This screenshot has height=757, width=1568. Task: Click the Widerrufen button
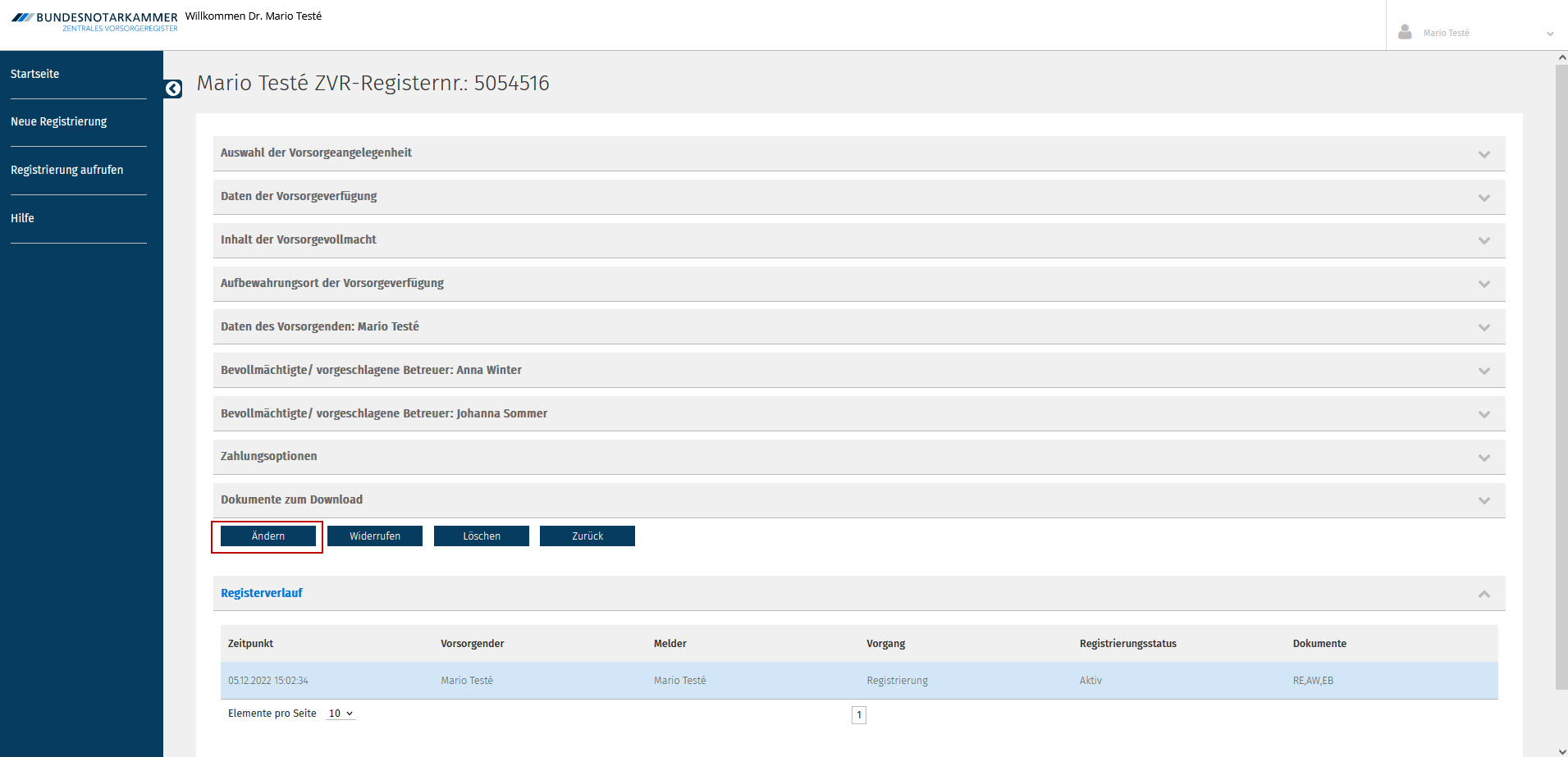(x=375, y=536)
